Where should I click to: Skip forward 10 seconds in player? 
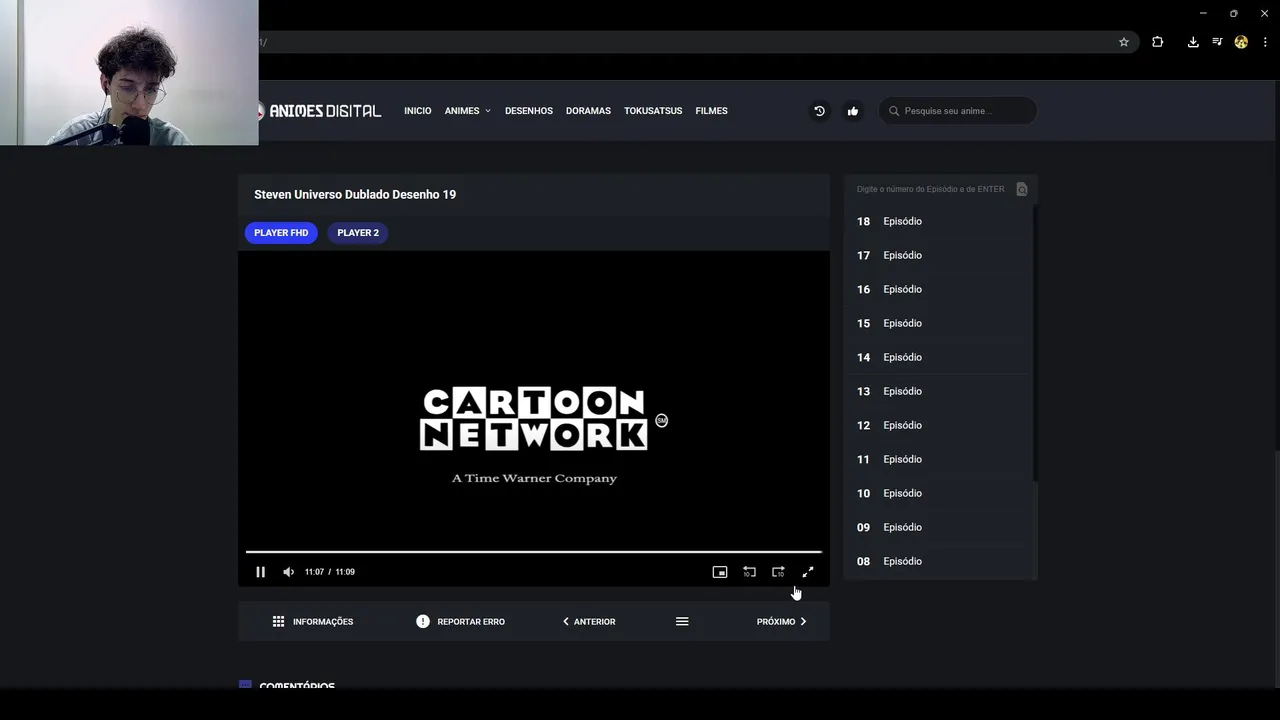click(778, 572)
